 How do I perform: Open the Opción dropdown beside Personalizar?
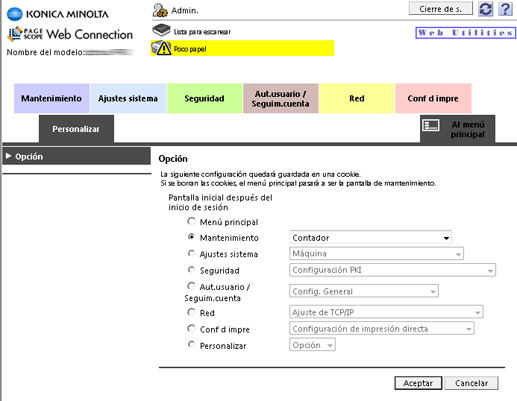click(312, 345)
